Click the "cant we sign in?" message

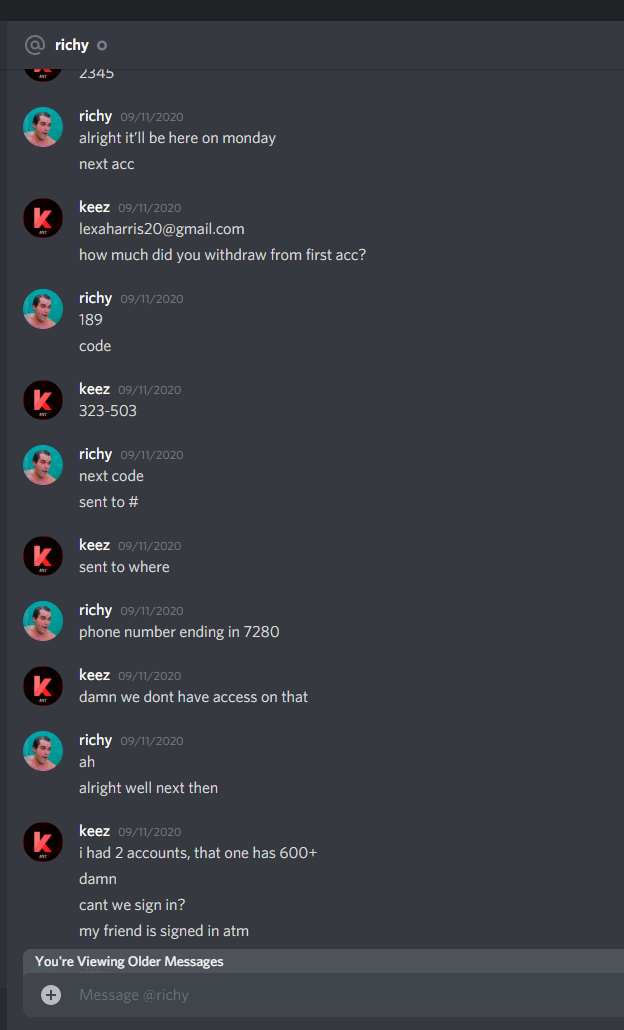(x=132, y=905)
